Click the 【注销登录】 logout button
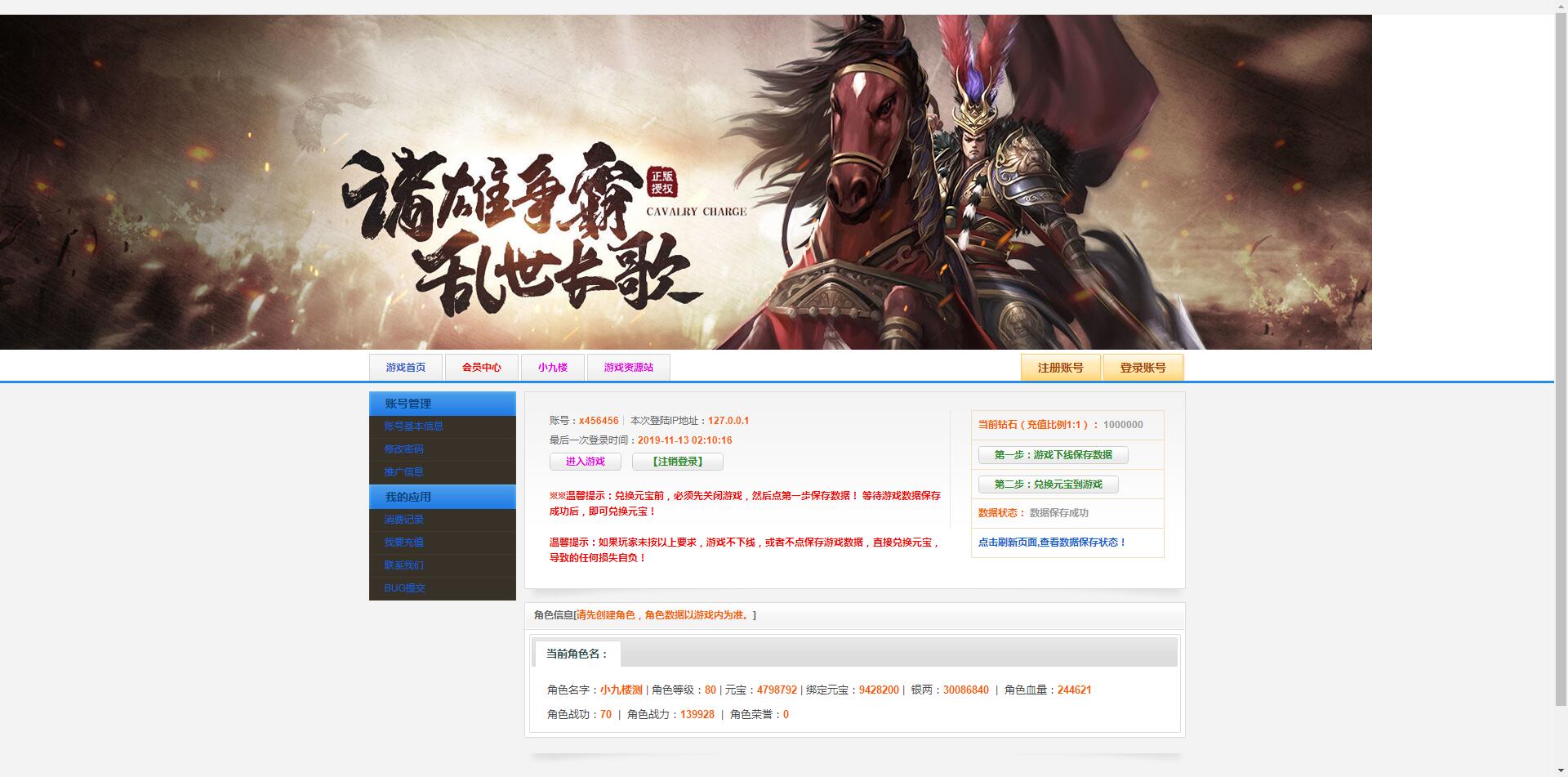 pos(677,462)
